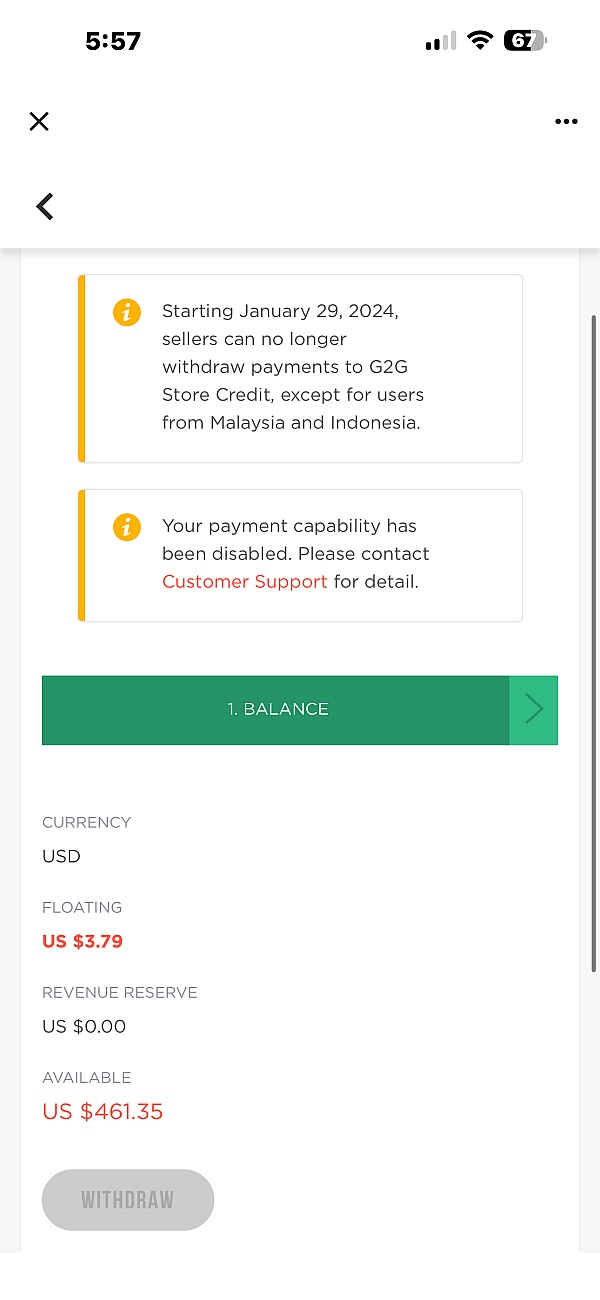Screen dimensions: 600x1300
Task: Tap the cellular signal bars icon
Action: tap(440, 41)
